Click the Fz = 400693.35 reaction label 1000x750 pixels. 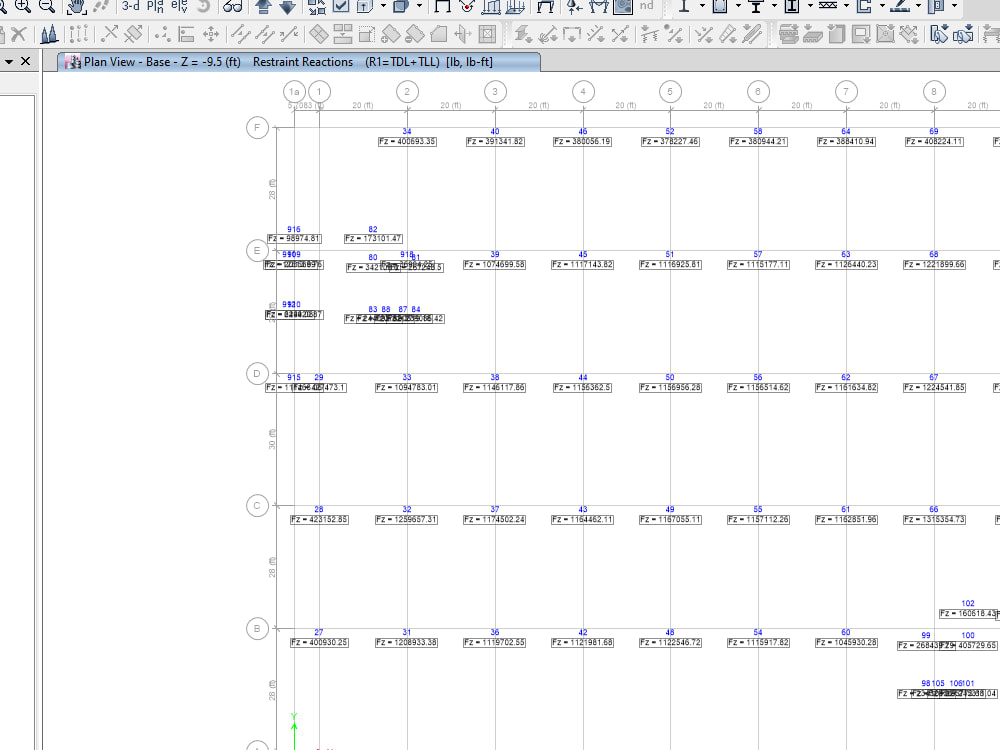pyautogui.click(x=405, y=141)
